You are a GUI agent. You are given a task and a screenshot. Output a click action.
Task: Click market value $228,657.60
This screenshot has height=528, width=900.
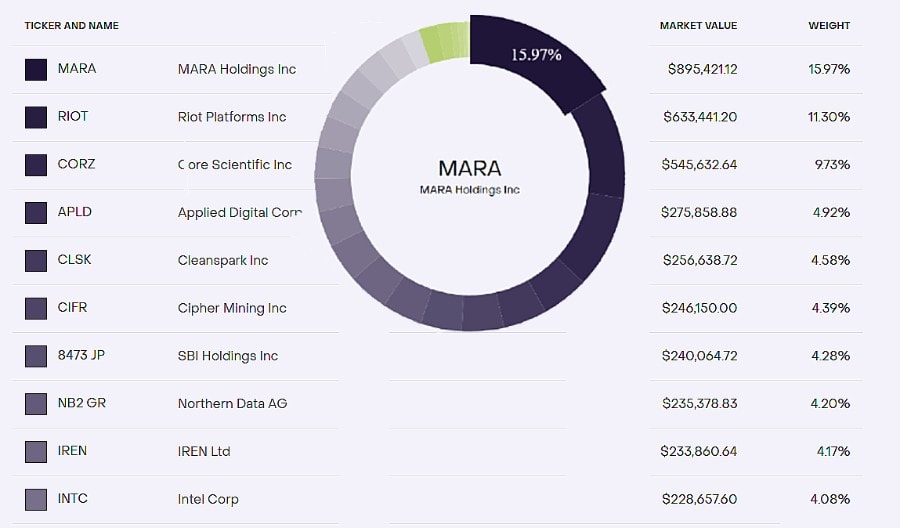click(x=700, y=499)
